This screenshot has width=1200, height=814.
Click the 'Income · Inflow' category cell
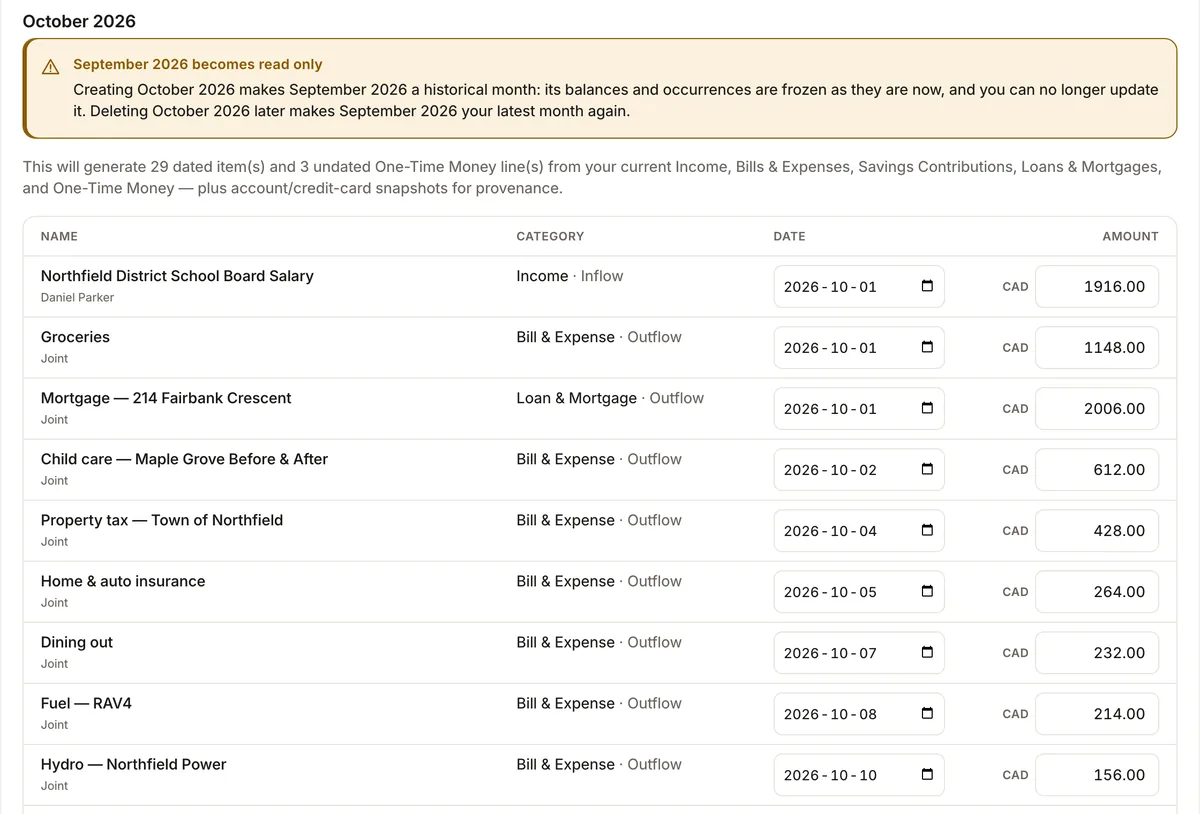point(570,276)
